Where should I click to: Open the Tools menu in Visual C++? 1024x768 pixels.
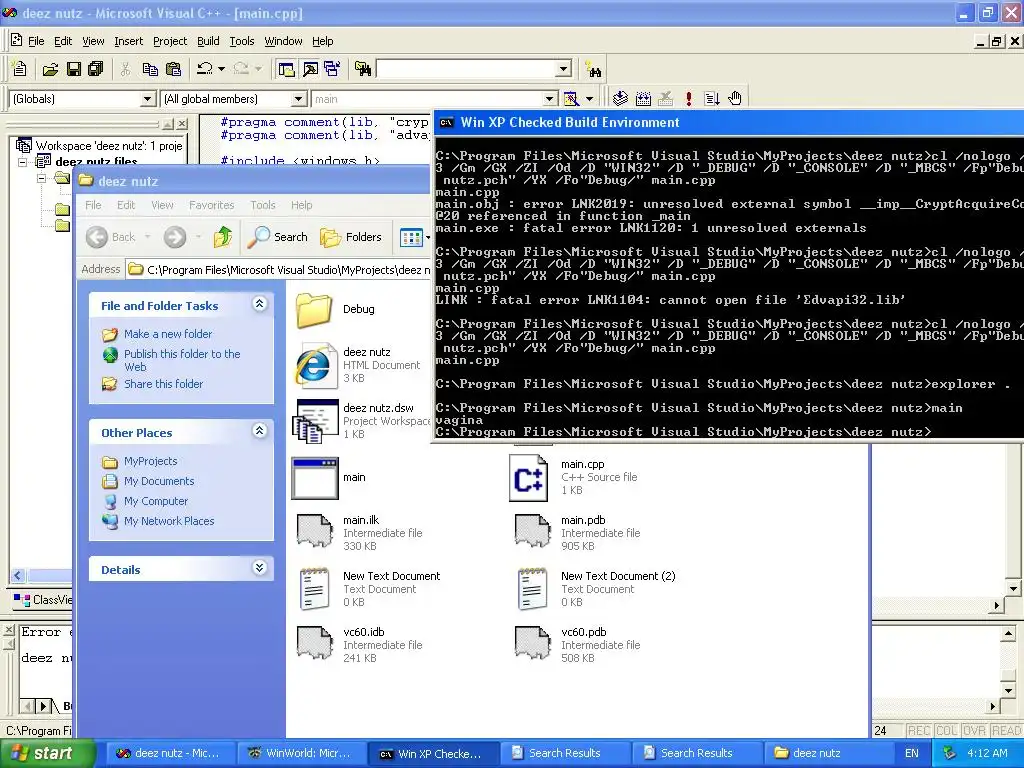tap(242, 41)
